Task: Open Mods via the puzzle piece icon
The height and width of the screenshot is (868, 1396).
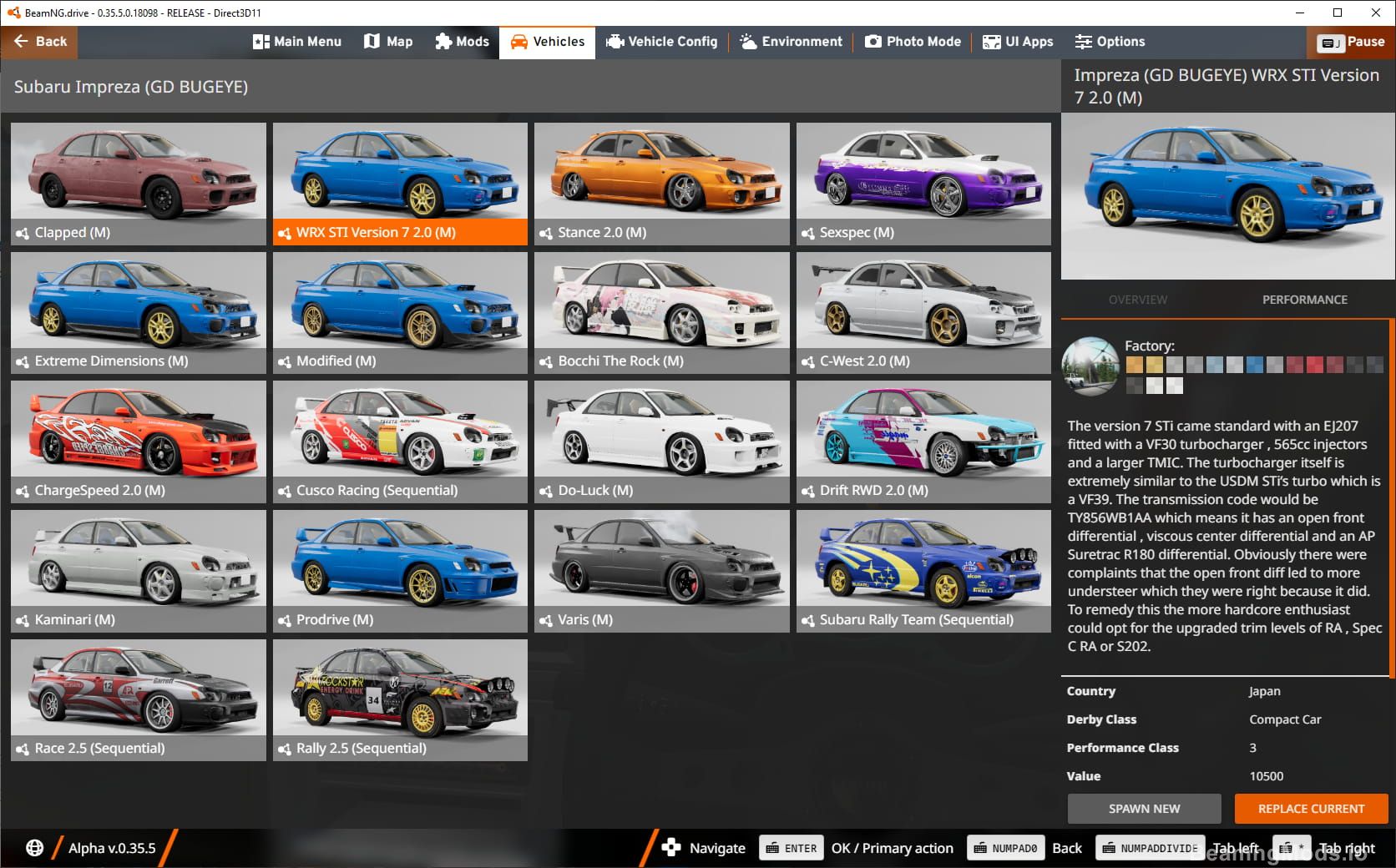Action: coord(443,42)
